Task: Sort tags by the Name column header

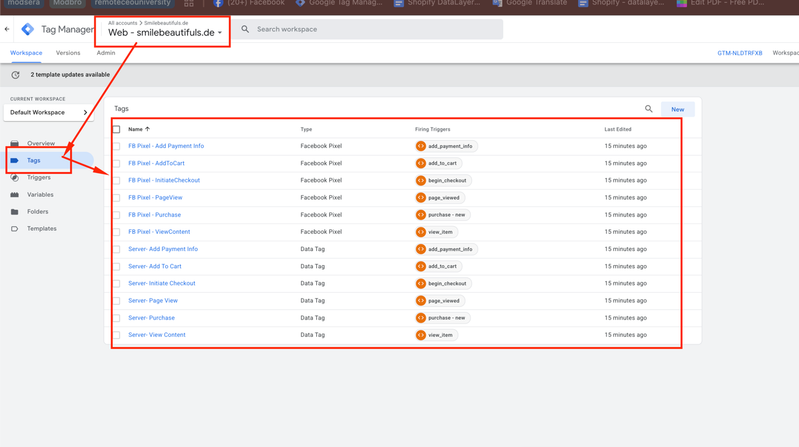Action: (x=139, y=129)
